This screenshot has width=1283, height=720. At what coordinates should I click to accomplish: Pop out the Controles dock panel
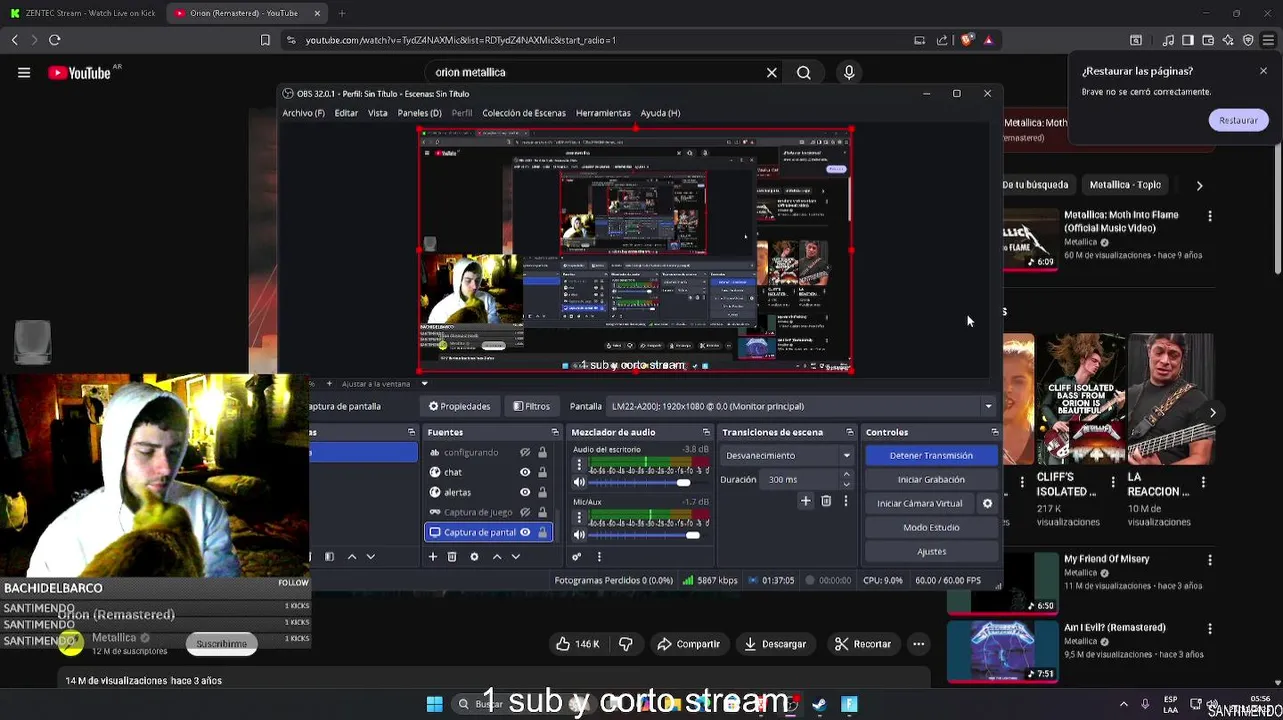pyautogui.click(x=995, y=432)
